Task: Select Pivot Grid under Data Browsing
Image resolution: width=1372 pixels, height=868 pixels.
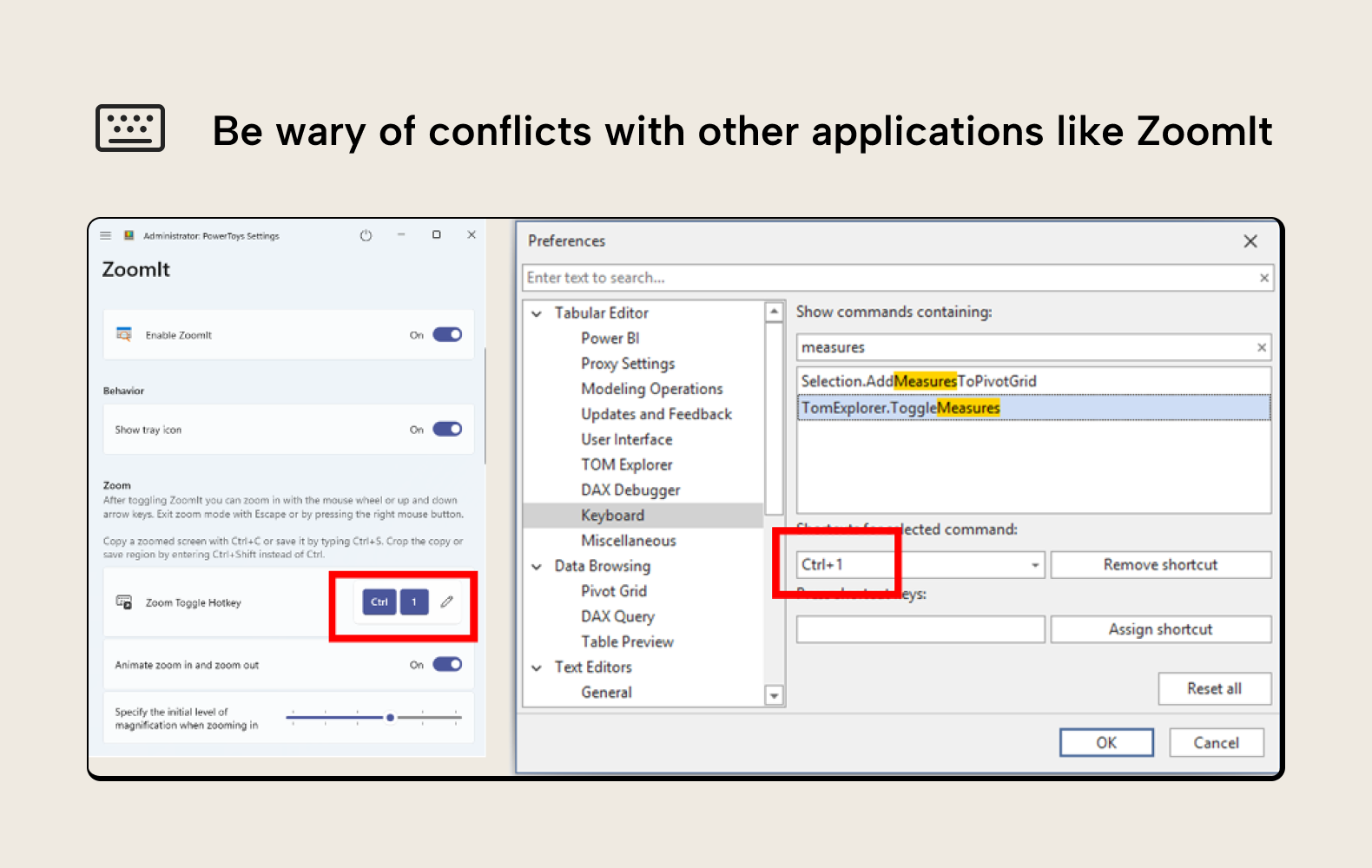Action: point(614,591)
